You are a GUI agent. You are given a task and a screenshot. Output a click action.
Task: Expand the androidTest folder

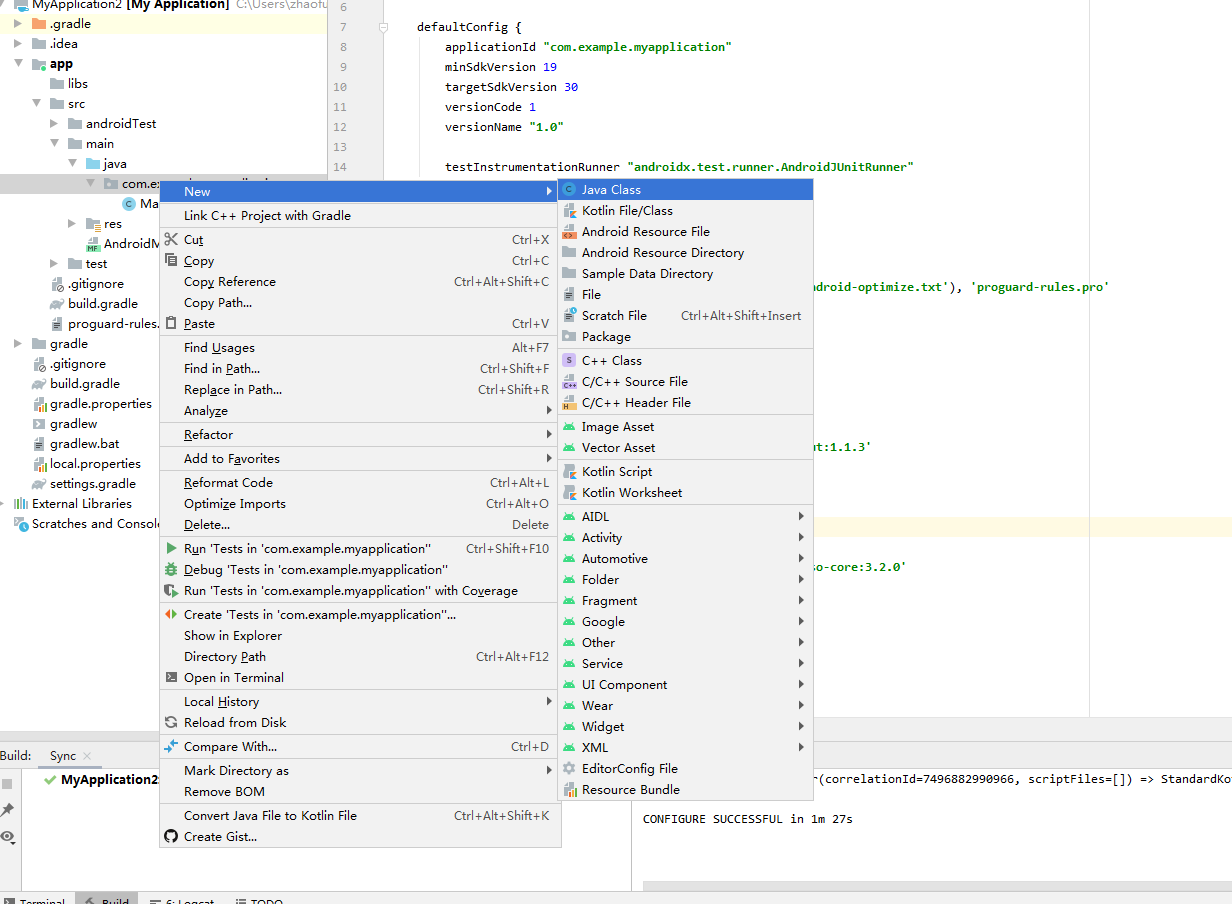pos(54,123)
